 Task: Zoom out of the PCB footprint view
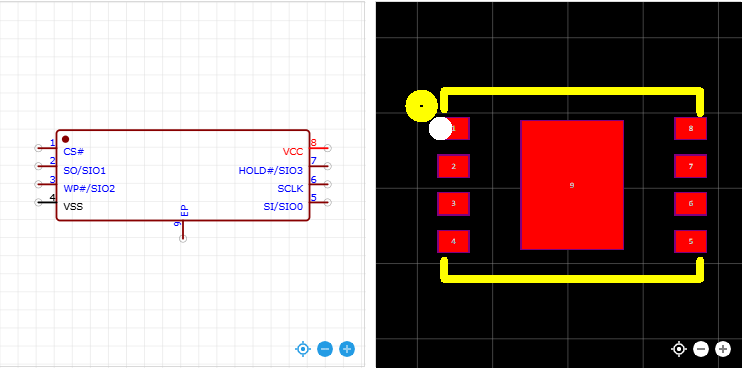701,349
